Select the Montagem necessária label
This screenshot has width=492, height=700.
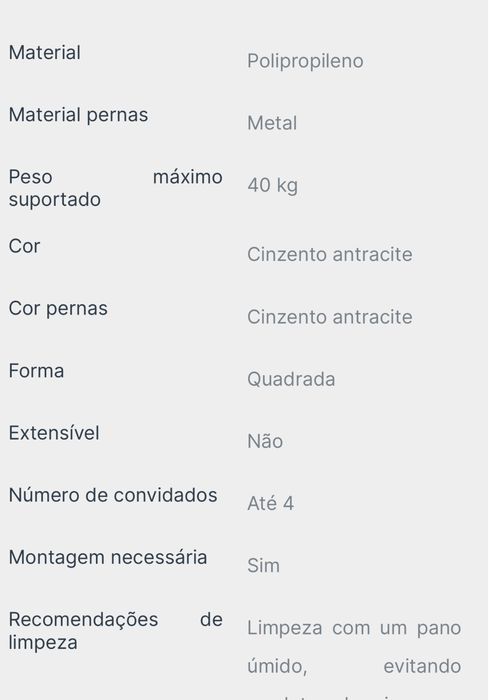pos(108,558)
